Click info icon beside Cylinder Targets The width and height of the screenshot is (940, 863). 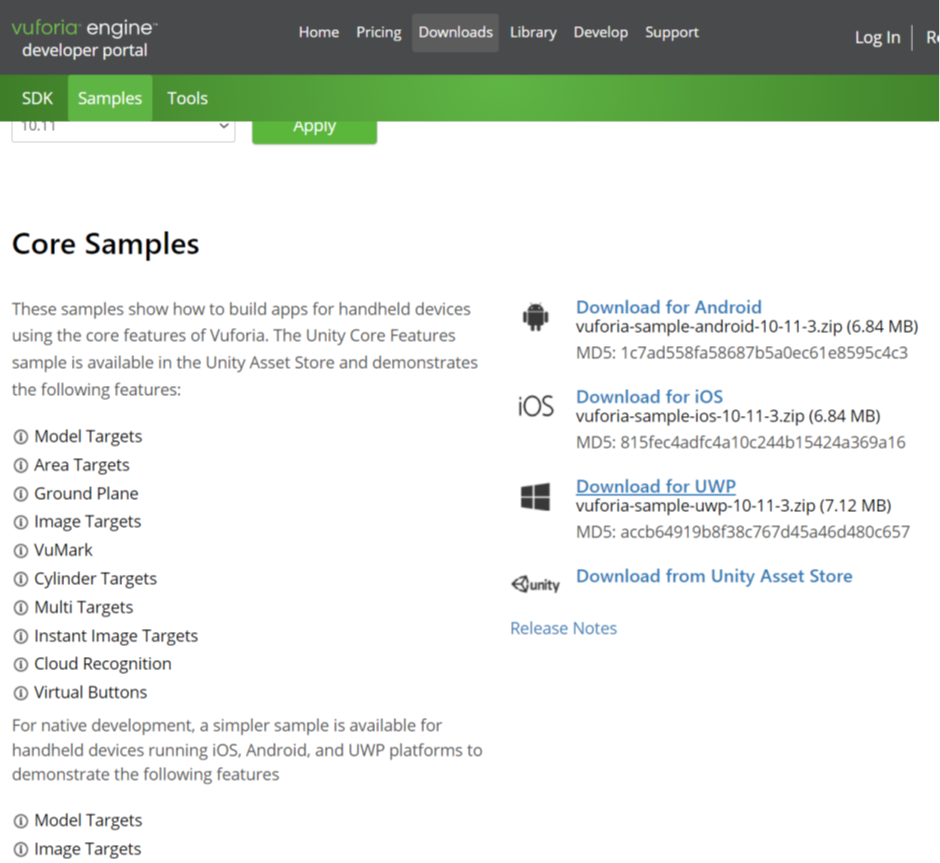tap(20, 579)
